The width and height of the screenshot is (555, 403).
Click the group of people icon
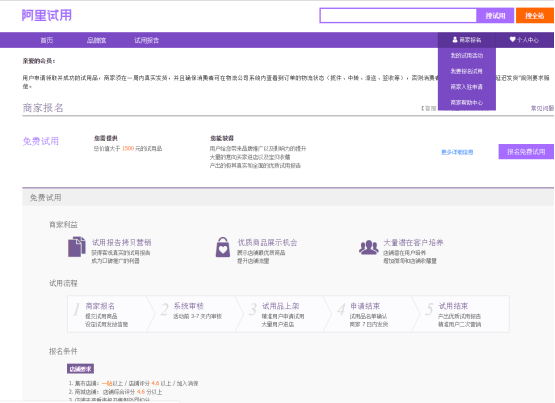pyautogui.click(x=368, y=247)
